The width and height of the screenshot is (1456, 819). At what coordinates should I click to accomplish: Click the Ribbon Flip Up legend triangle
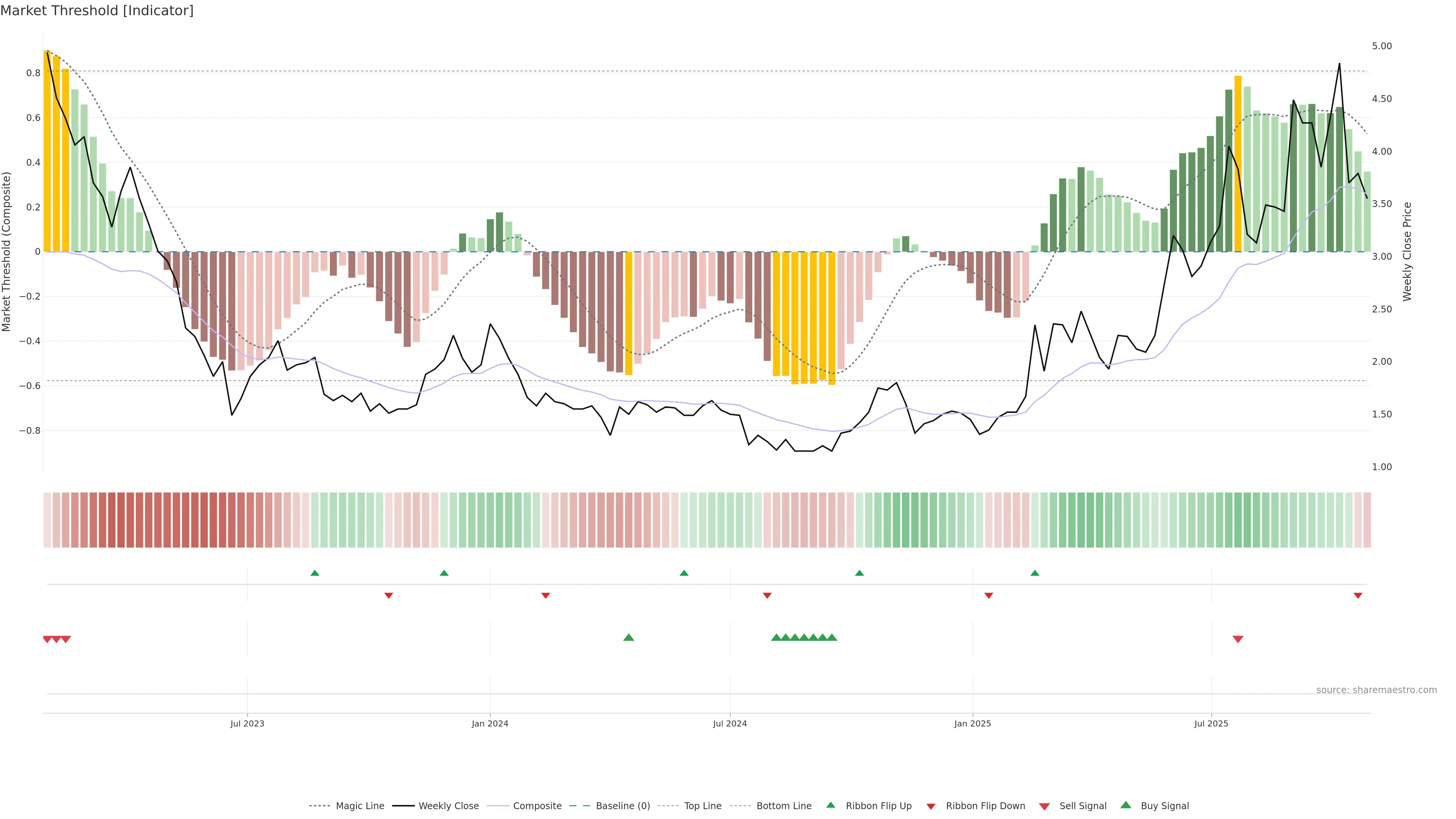coord(830,805)
